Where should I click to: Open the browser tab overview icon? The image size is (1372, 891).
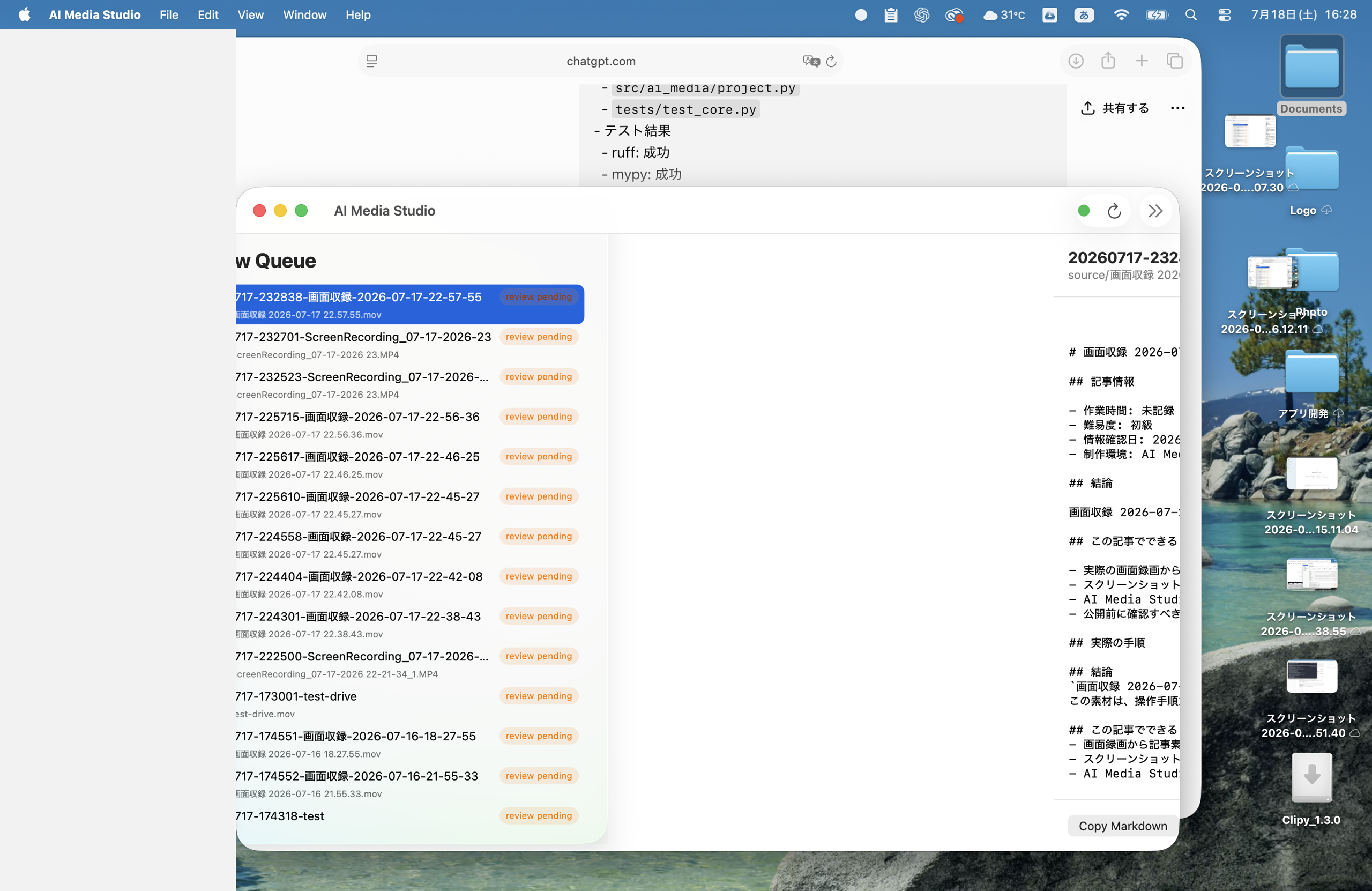tap(1175, 61)
